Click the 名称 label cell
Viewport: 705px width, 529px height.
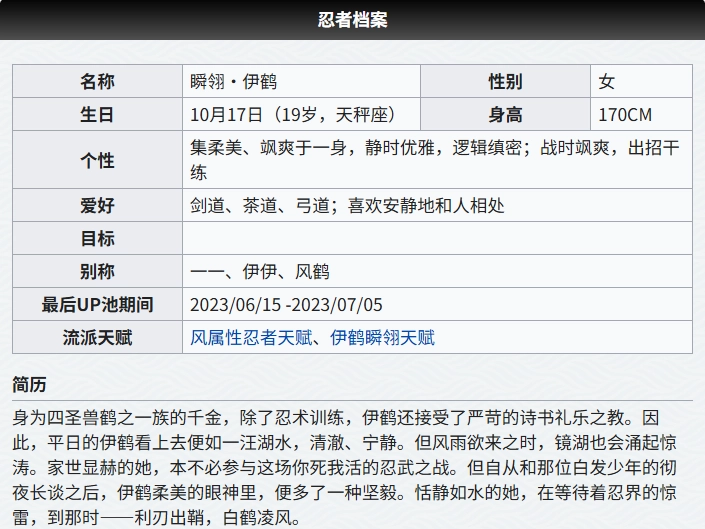click(x=97, y=82)
